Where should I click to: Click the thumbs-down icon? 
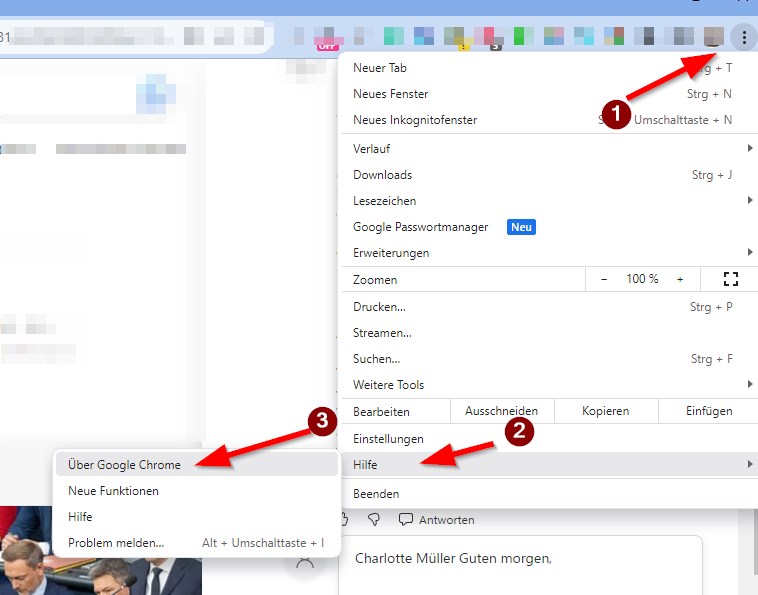coord(374,520)
